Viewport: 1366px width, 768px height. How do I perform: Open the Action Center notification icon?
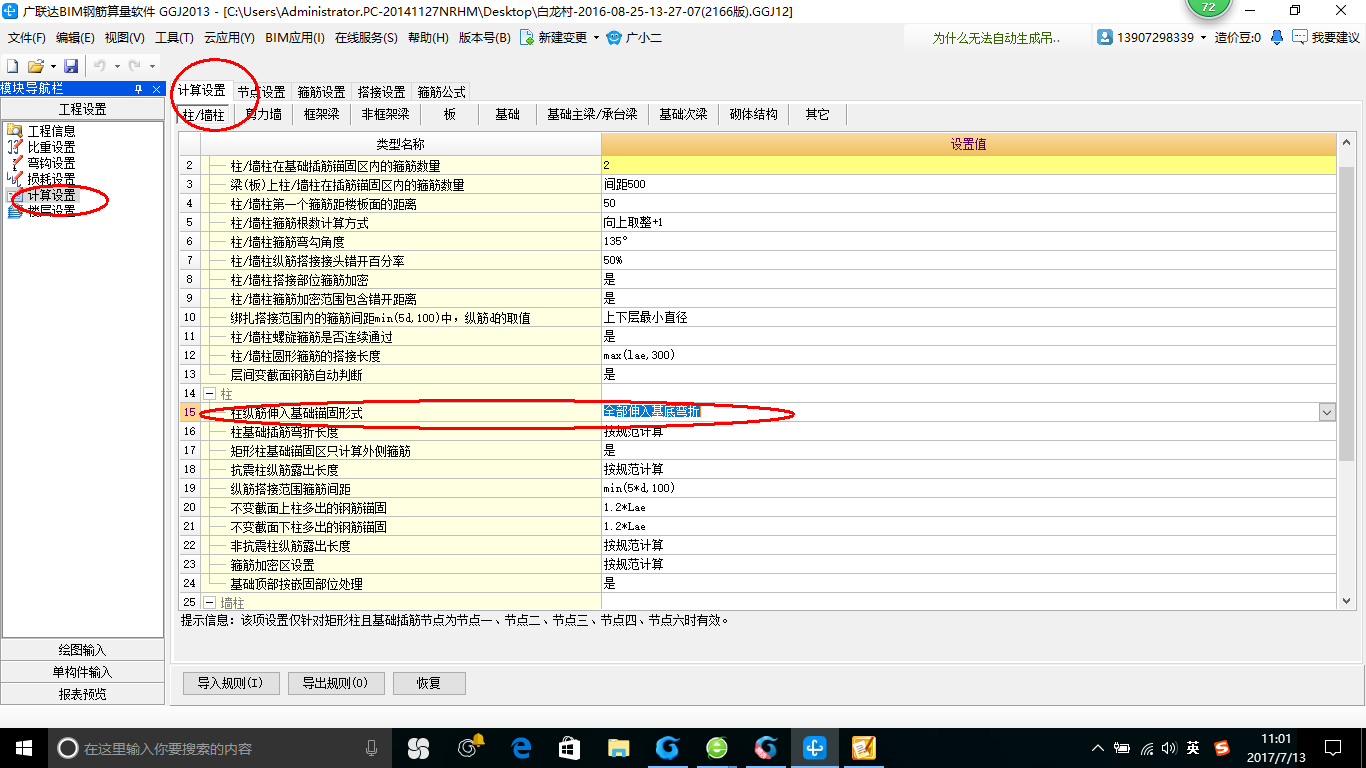click(1332, 747)
